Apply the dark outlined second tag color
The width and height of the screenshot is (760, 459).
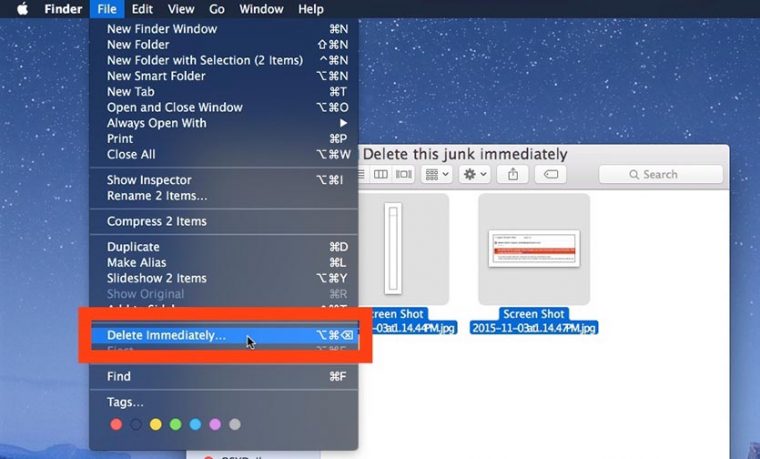pos(136,425)
